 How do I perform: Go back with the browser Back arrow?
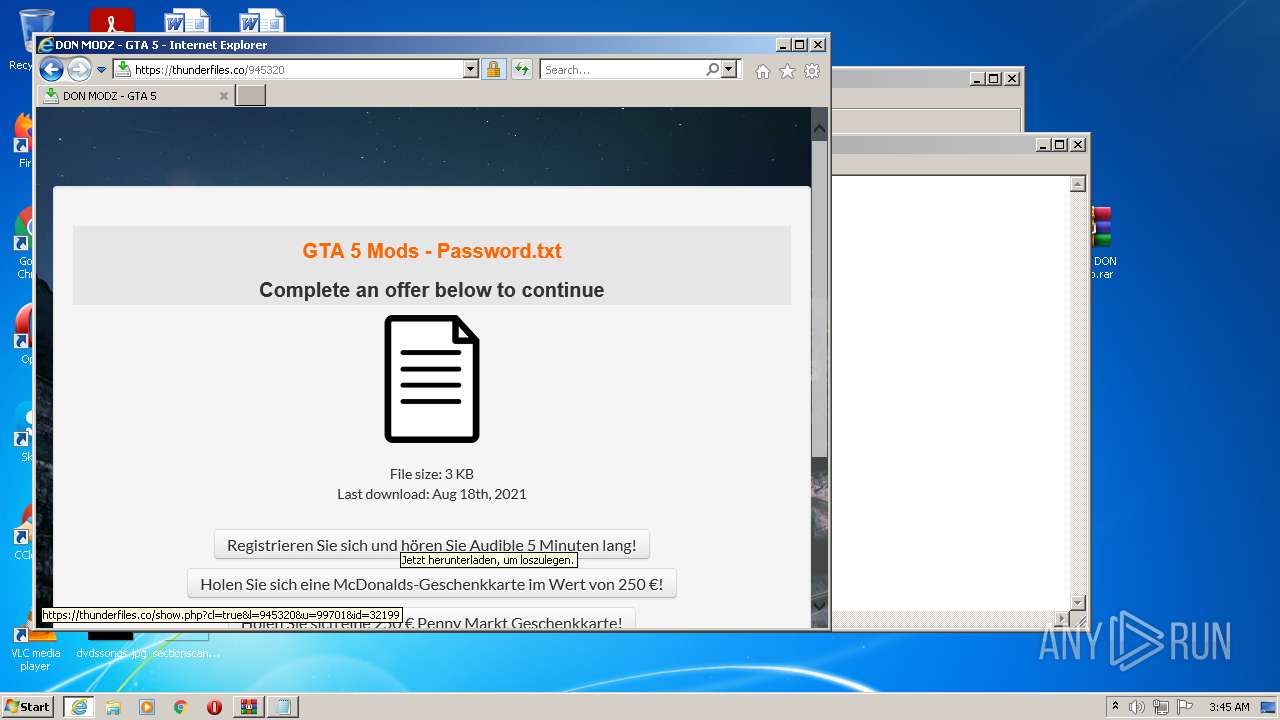(x=51, y=70)
